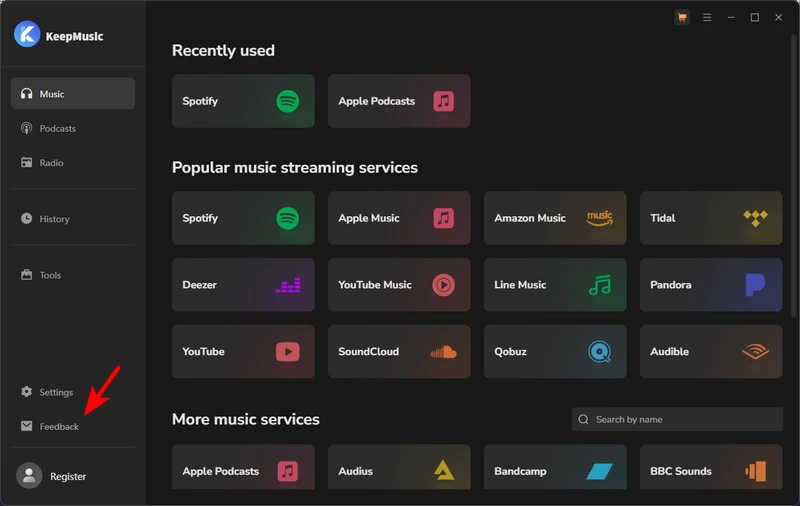Select the YouTube Music label text

[375, 285]
